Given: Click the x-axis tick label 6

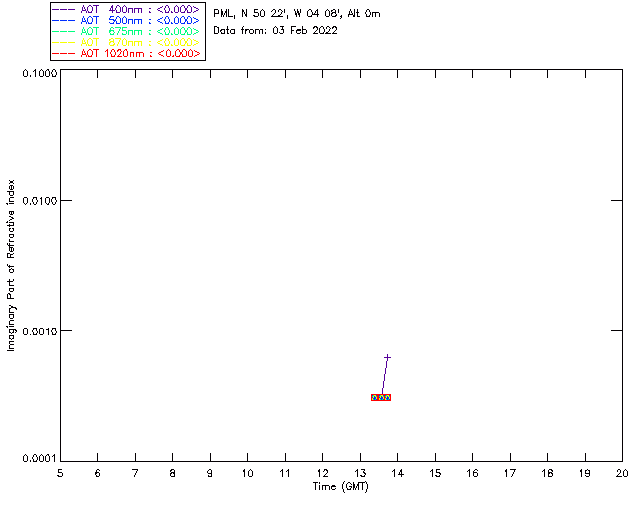Looking at the screenshot, I should [x=98, y=473].
